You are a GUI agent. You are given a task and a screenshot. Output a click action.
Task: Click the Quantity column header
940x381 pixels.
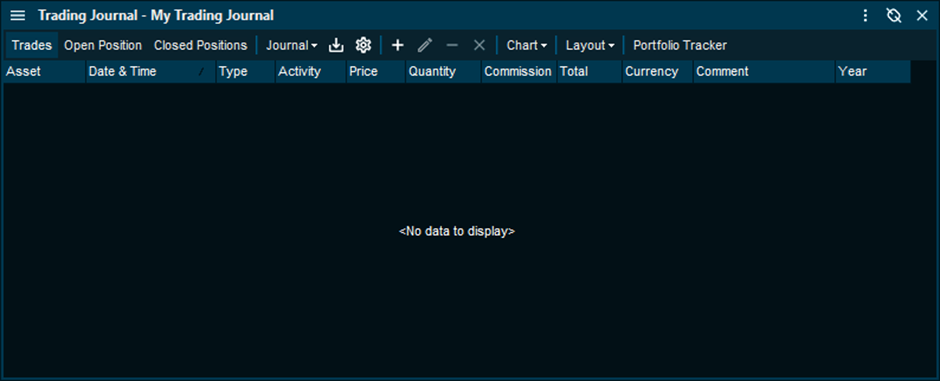click(x=444, y=72)
